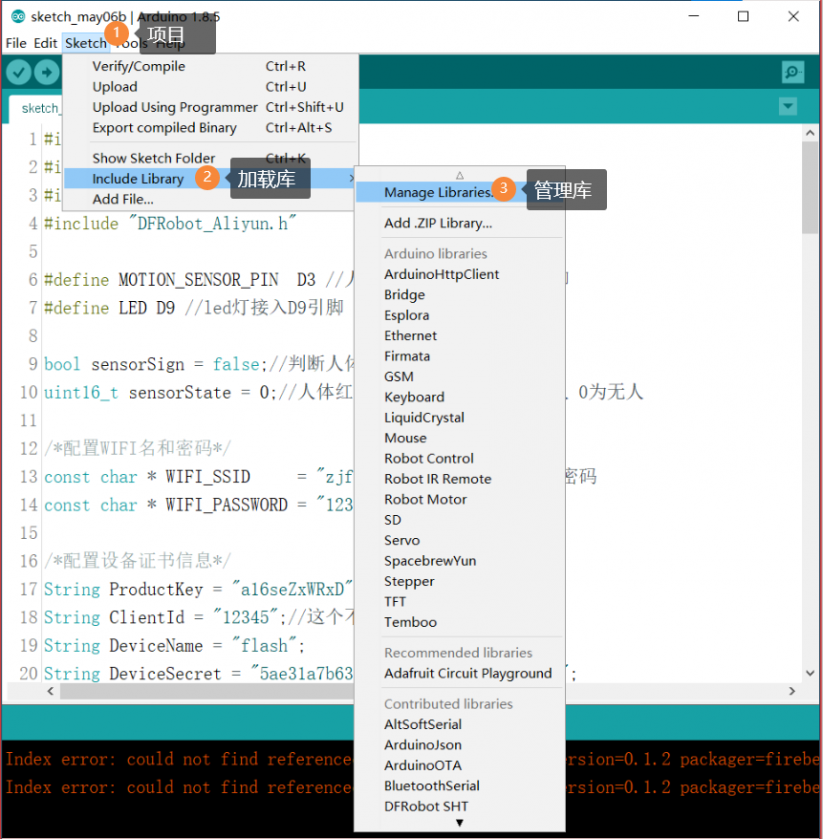Include the SD library
Image resolution: width=823 pixels, height=839 pixels.
pyautogui.click(x=460, y=520)
